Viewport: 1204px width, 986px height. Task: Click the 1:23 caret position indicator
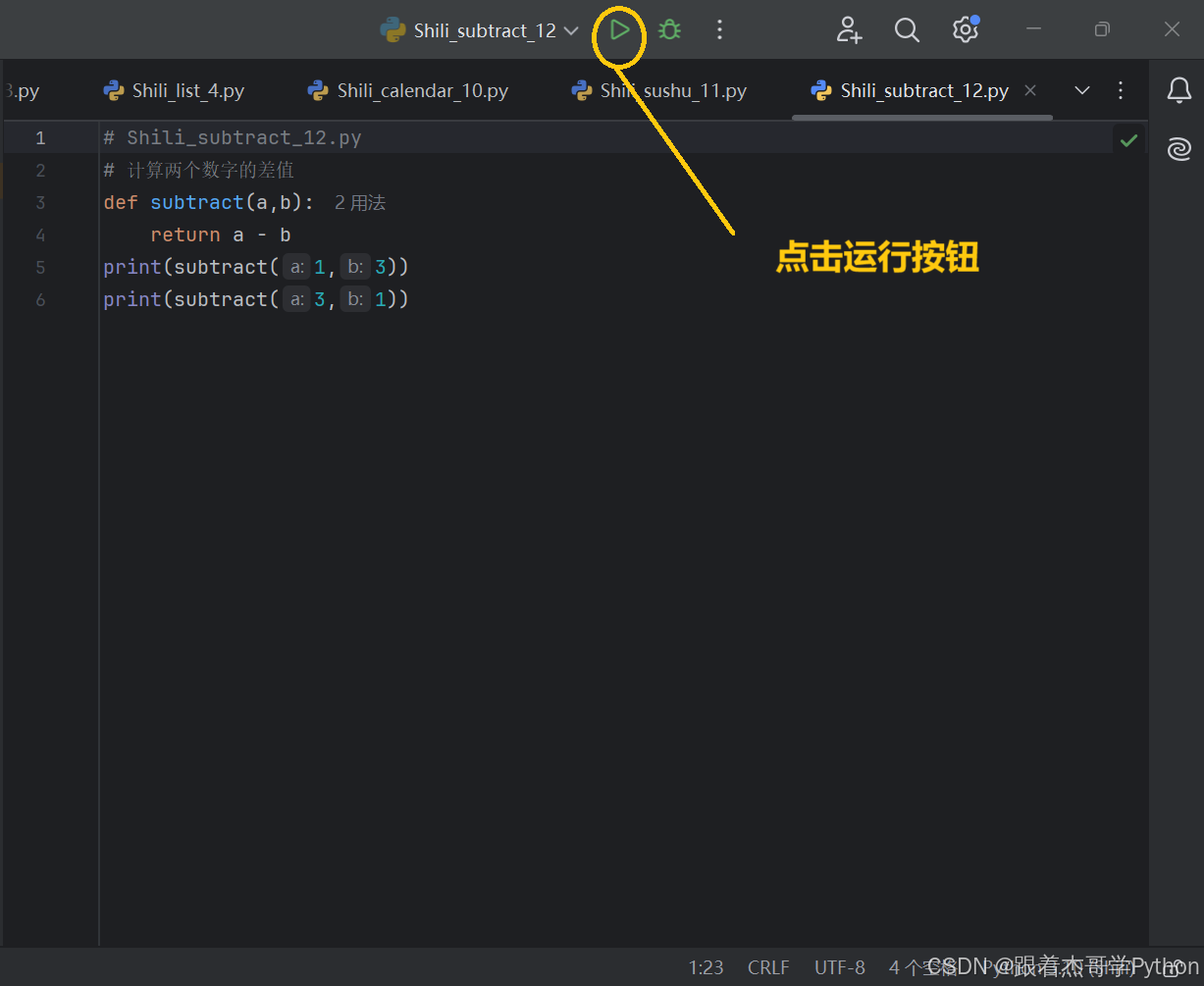tap(706, 967)
